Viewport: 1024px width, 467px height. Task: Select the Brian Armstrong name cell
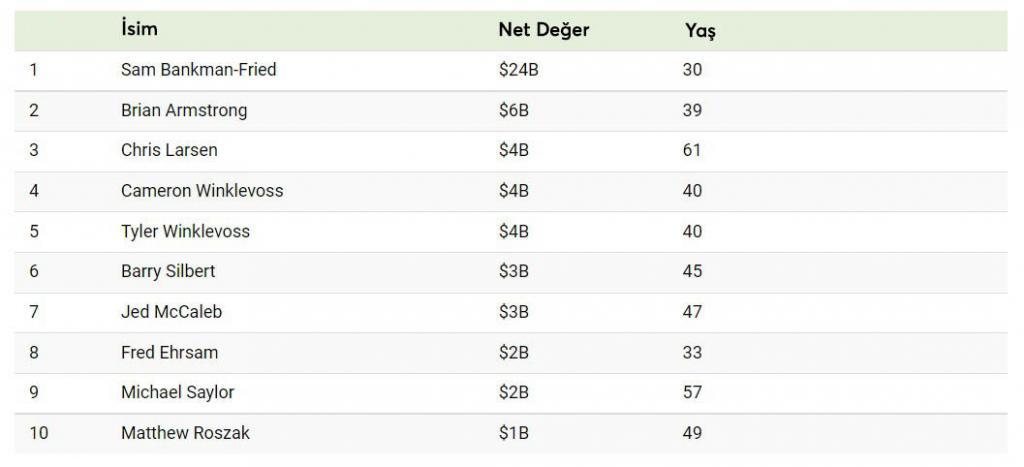184,110
